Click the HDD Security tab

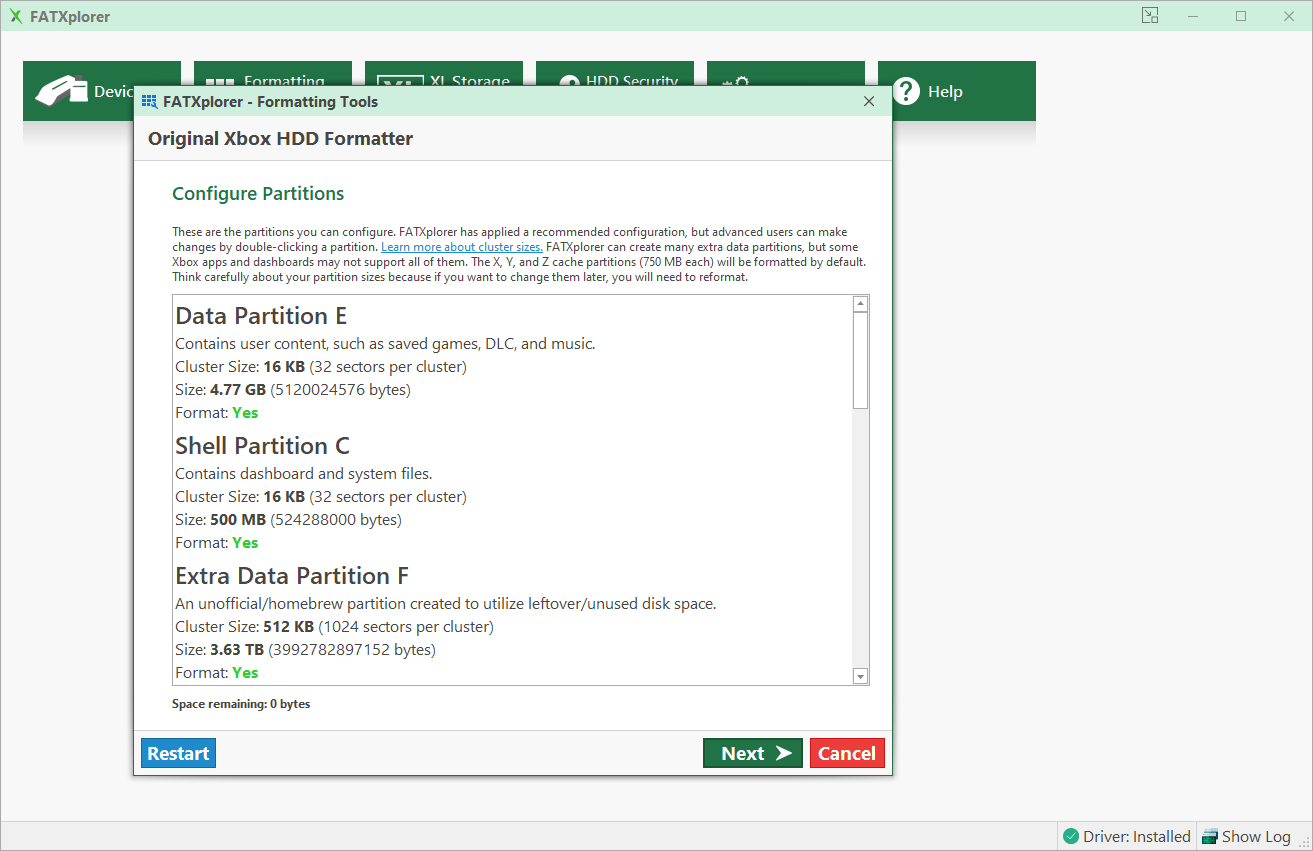pyautogui.click(x=614, y=75)
